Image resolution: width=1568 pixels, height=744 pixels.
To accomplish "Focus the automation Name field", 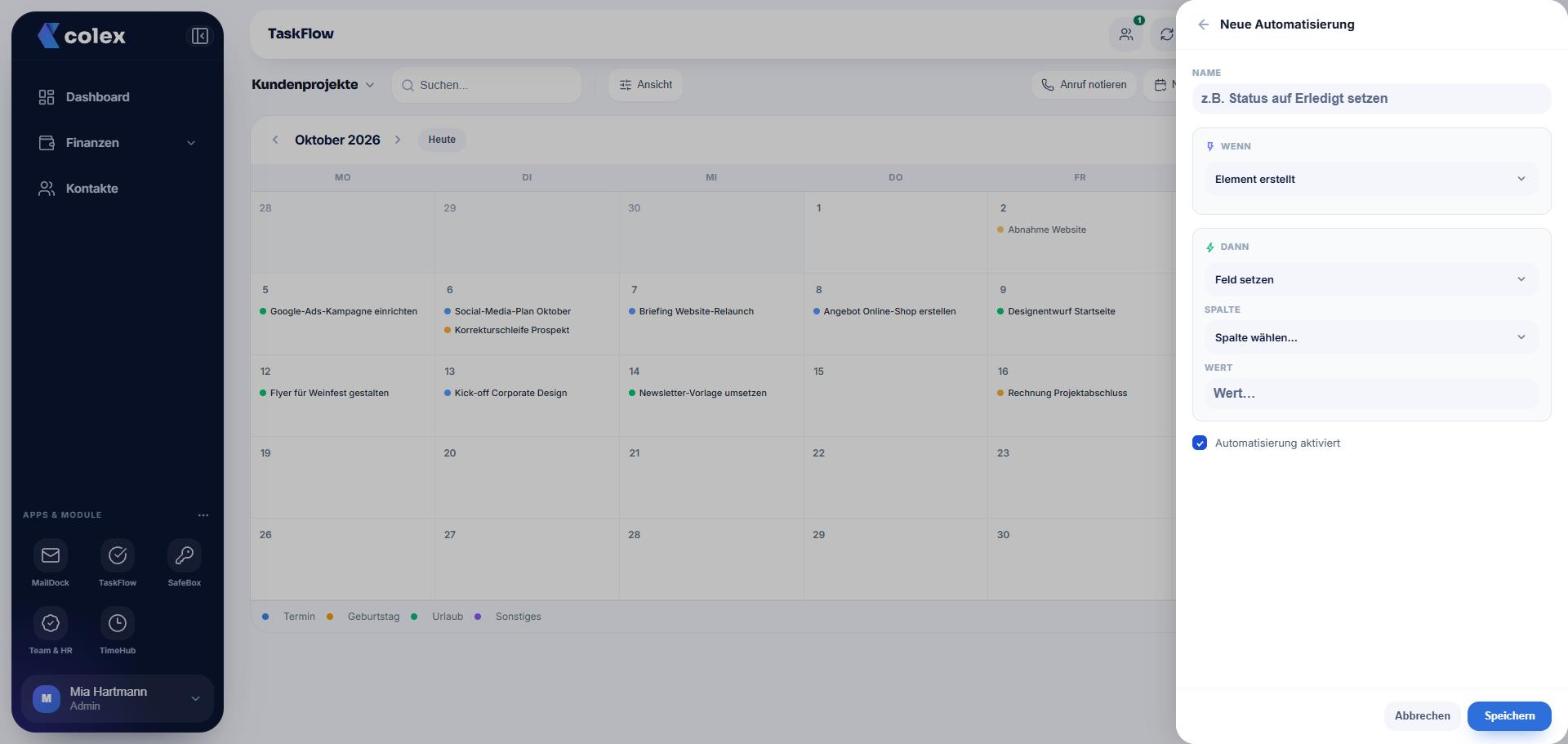I will tap(1371, 98).
